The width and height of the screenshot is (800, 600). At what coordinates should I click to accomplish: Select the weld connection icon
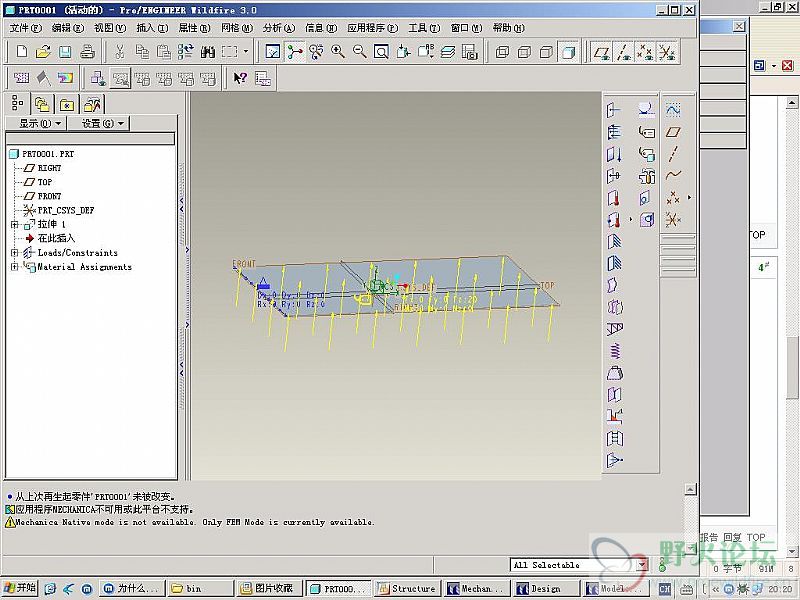point(614,416)
